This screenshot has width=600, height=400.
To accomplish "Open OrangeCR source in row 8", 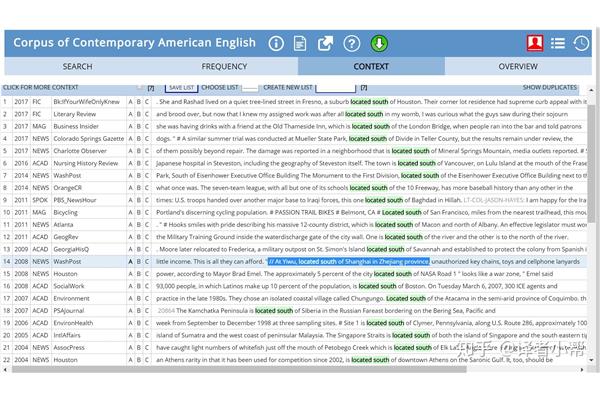I will coord(68,188).
